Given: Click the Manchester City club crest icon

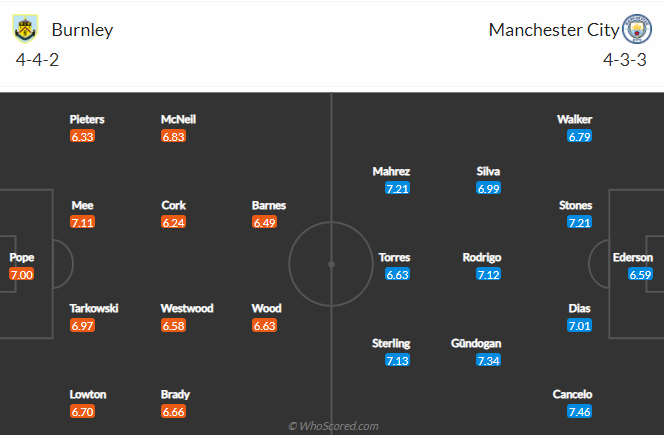Looking at the screenshot, I should click(637, 29).
